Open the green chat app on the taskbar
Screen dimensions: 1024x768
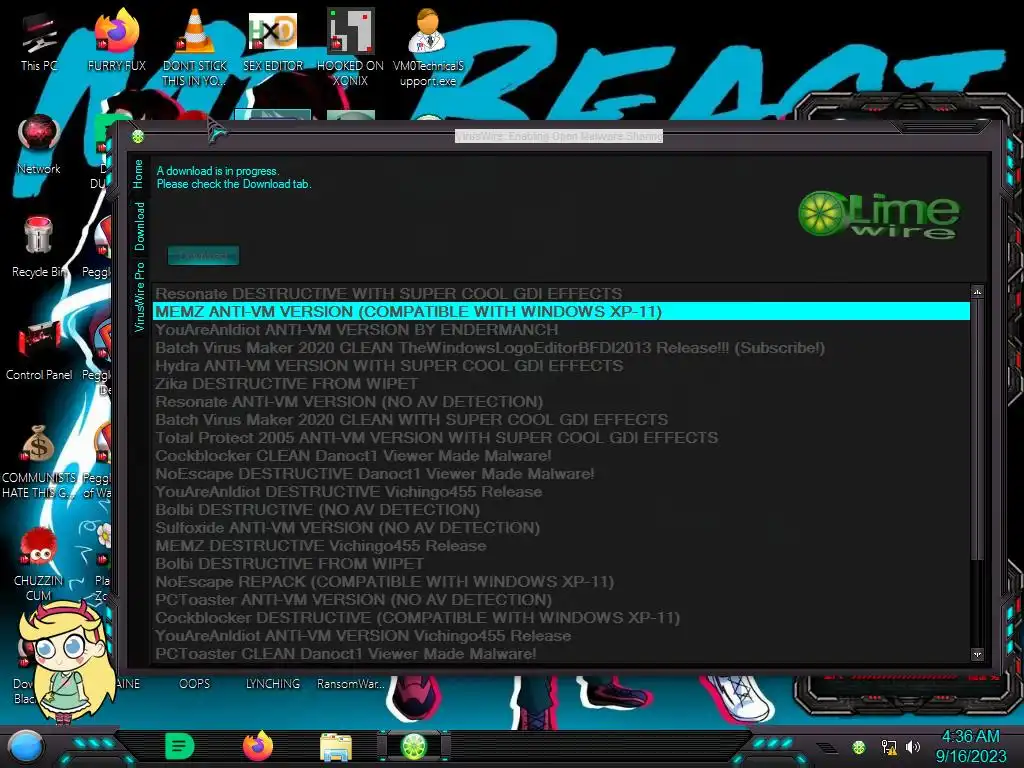pyautogui.click(x=179, y=746)
